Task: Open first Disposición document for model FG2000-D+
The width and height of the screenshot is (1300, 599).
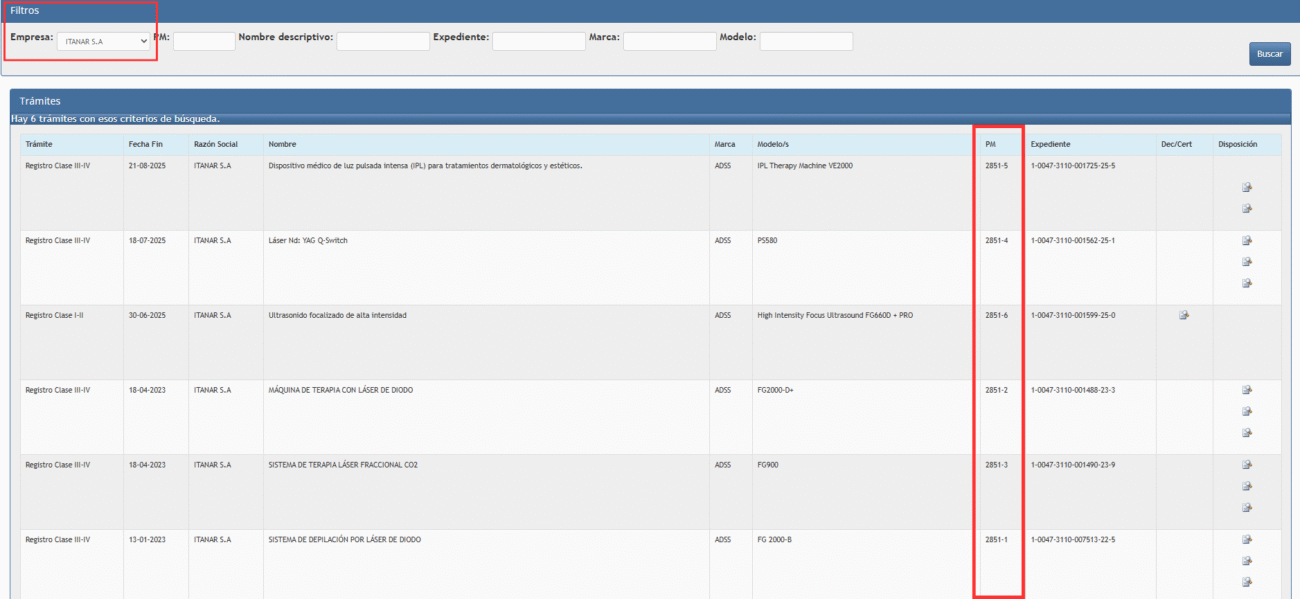Action: [1247, 390]
